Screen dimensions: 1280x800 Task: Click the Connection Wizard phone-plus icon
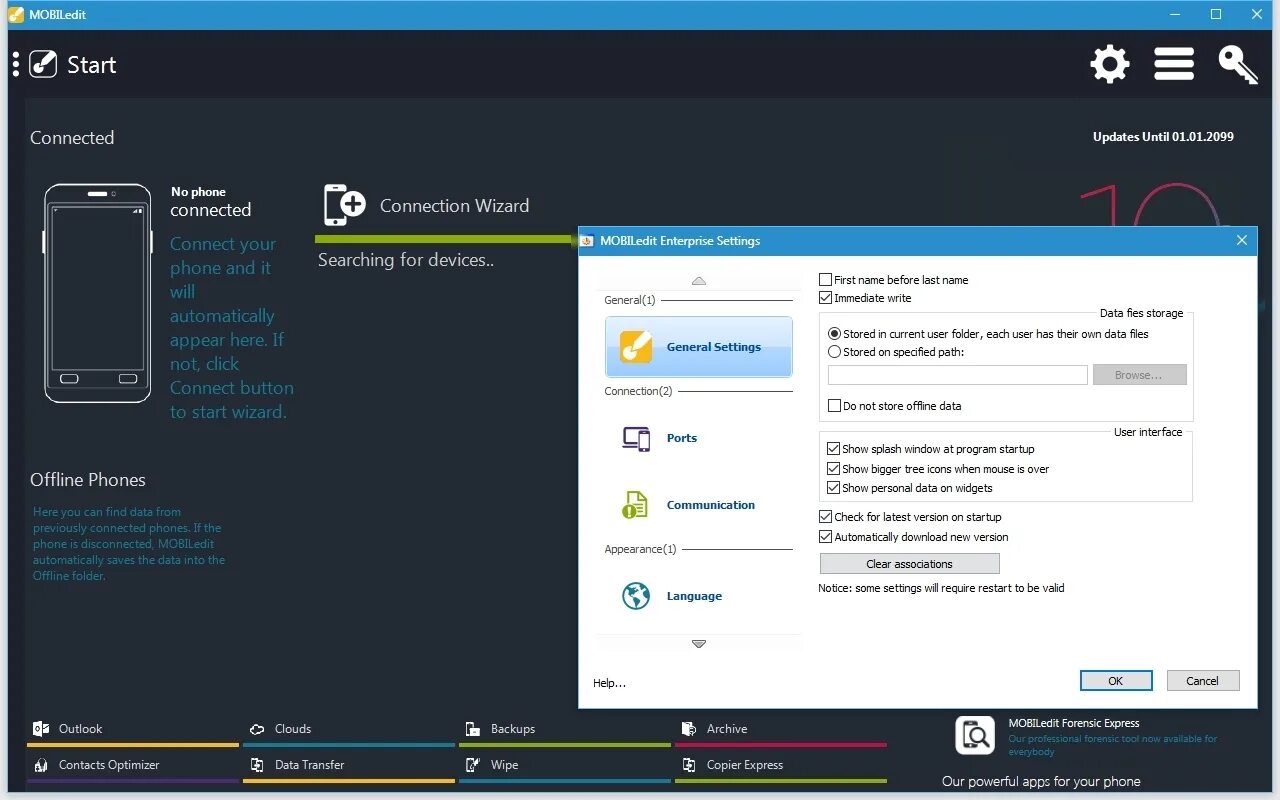tap(345, 205)
